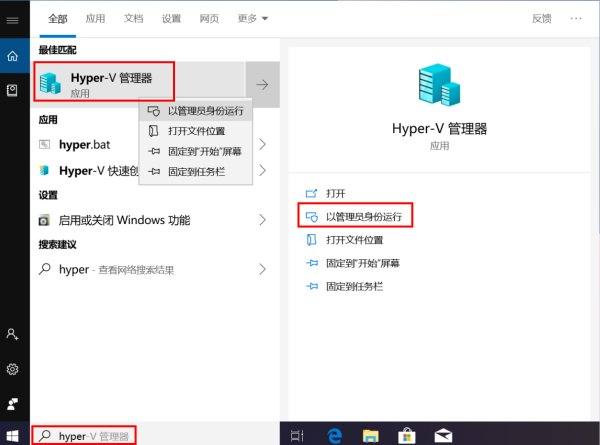
Task: Open the hamburger menu icon
Action: [x=12, y=20]
